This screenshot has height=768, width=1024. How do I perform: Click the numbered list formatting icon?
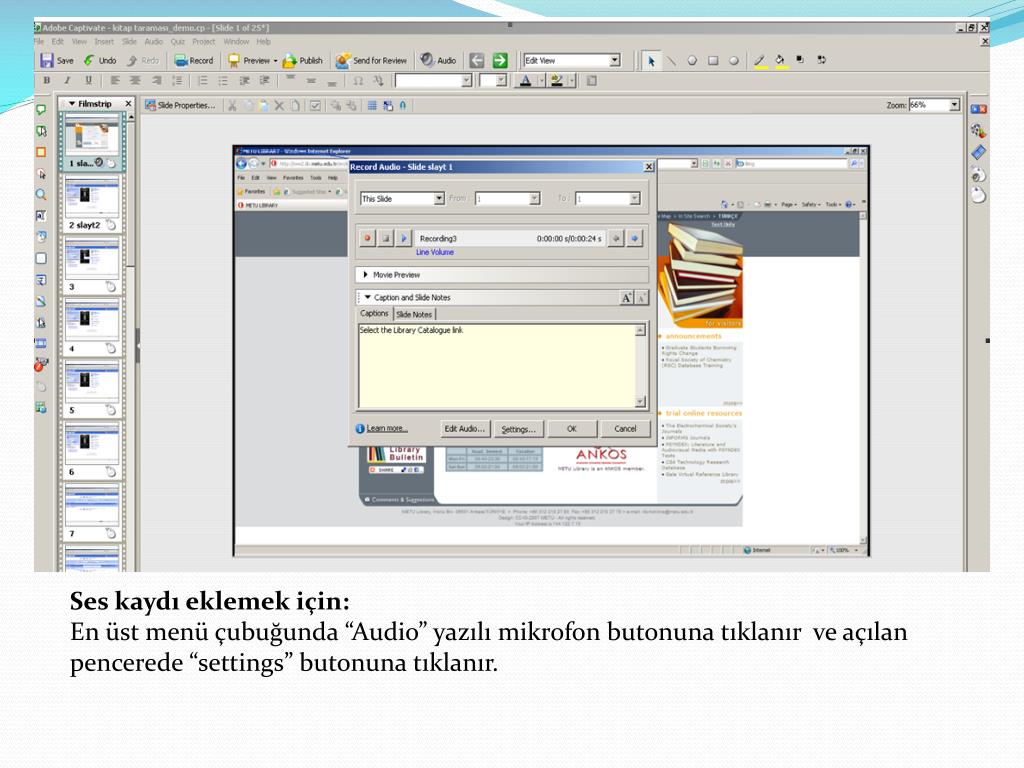click(x=202, y=80)
